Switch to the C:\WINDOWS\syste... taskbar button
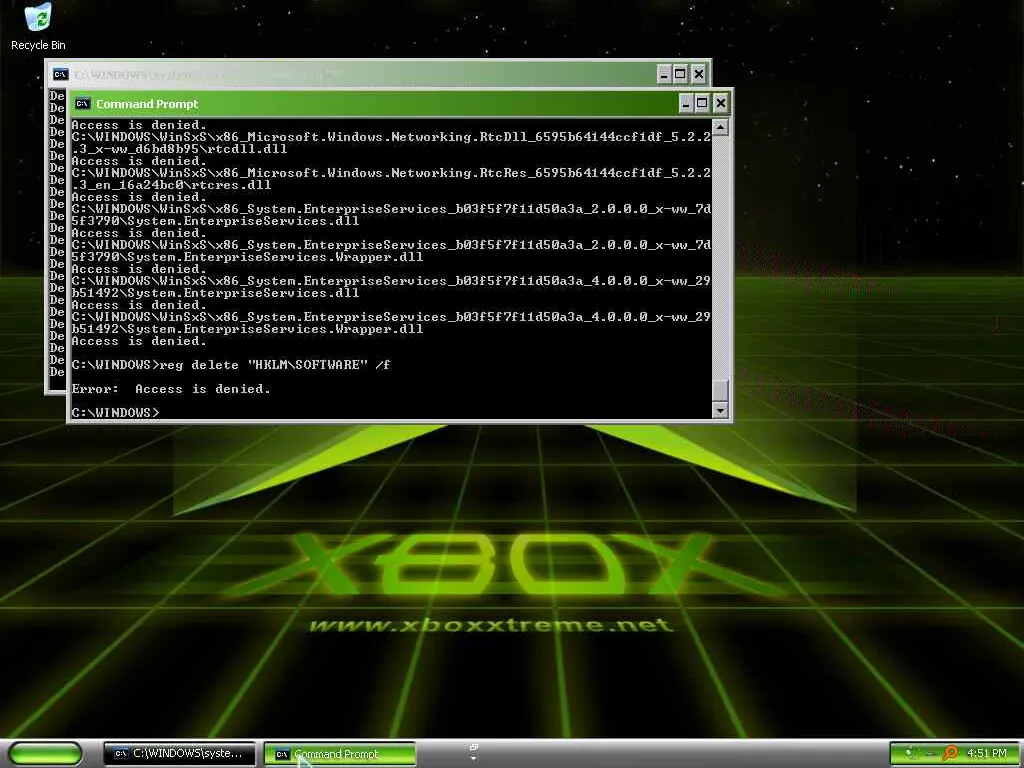Image resolution: width=1024 pixels, height=768 pixels. pos(180,754)
